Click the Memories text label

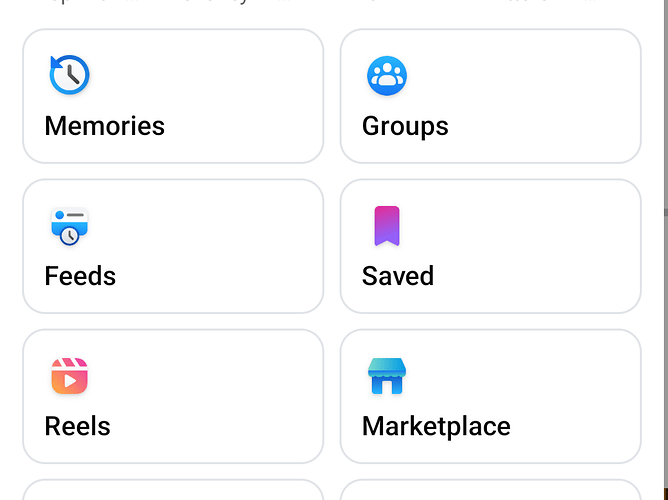coord(104,126)
